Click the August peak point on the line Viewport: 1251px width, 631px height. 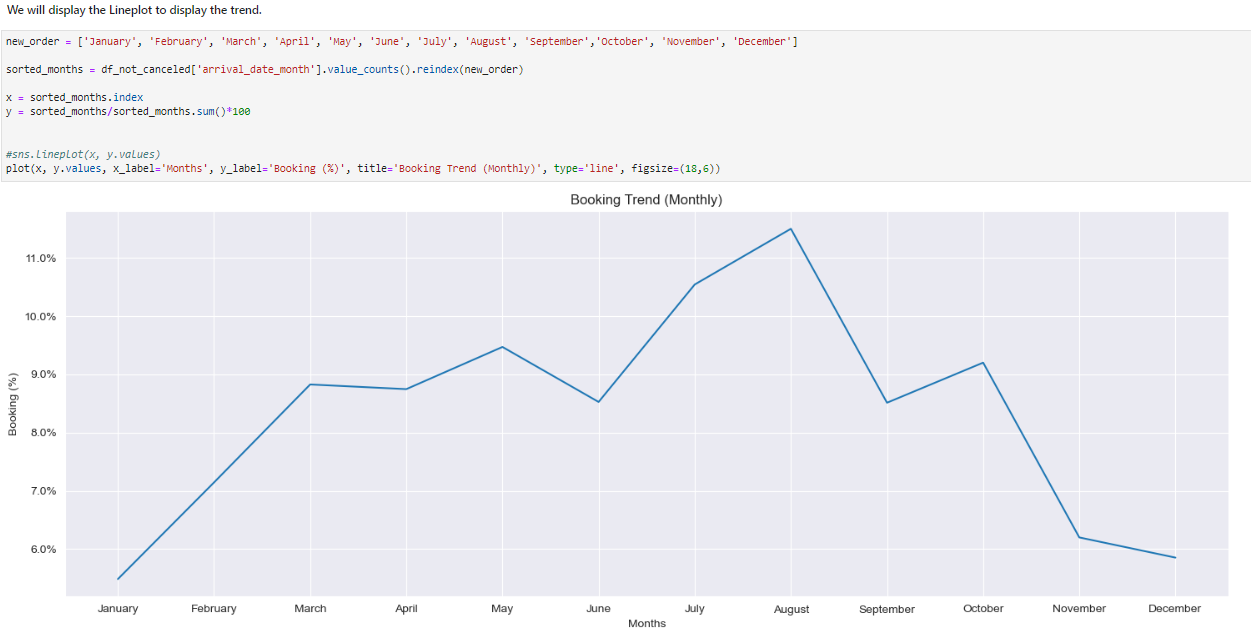point(791,229)
